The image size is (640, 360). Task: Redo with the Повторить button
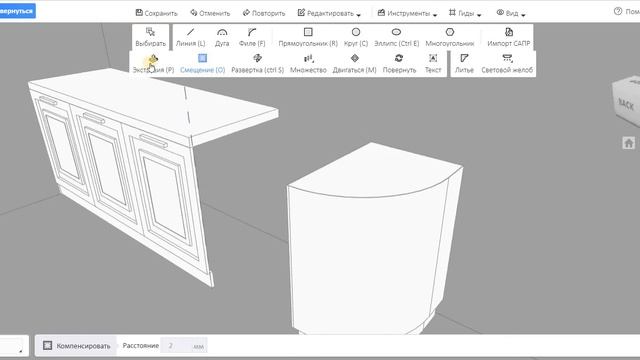click(x=264, y=13)
